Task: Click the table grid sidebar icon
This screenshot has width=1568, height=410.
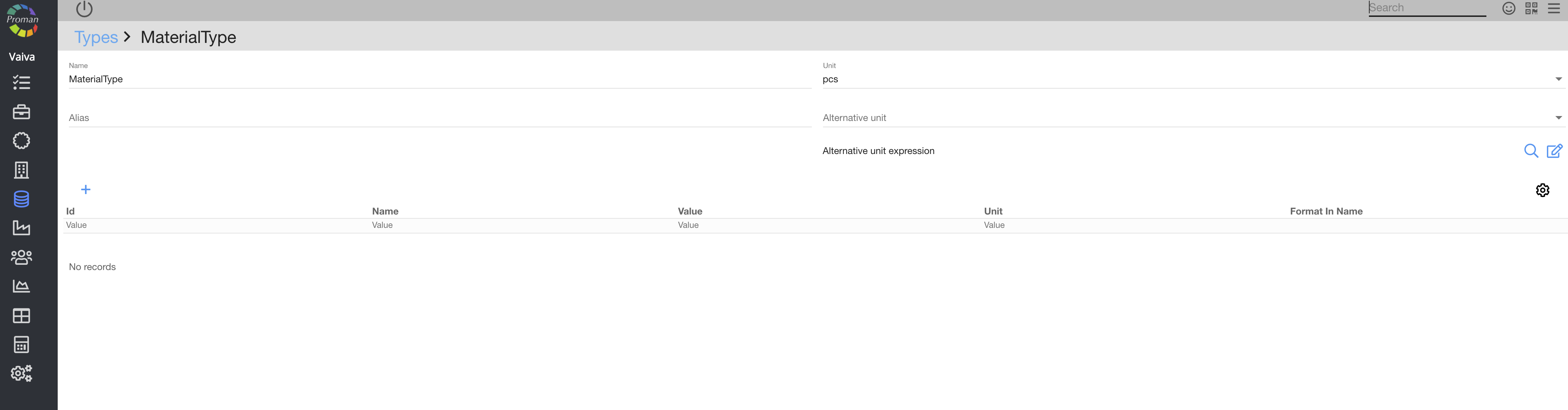Action: (21, 316)
